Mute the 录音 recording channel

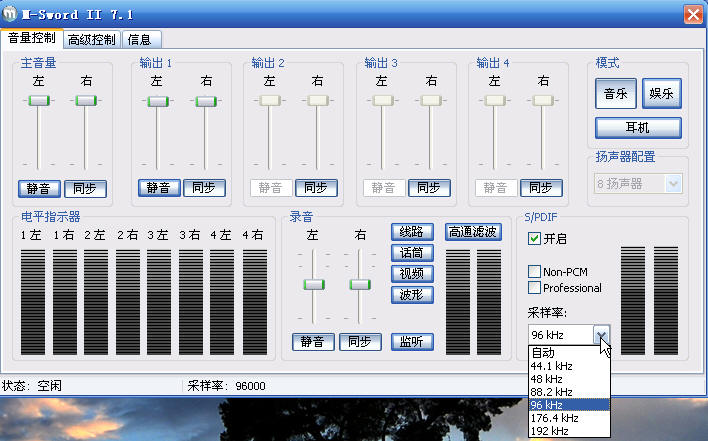point(313,342)
